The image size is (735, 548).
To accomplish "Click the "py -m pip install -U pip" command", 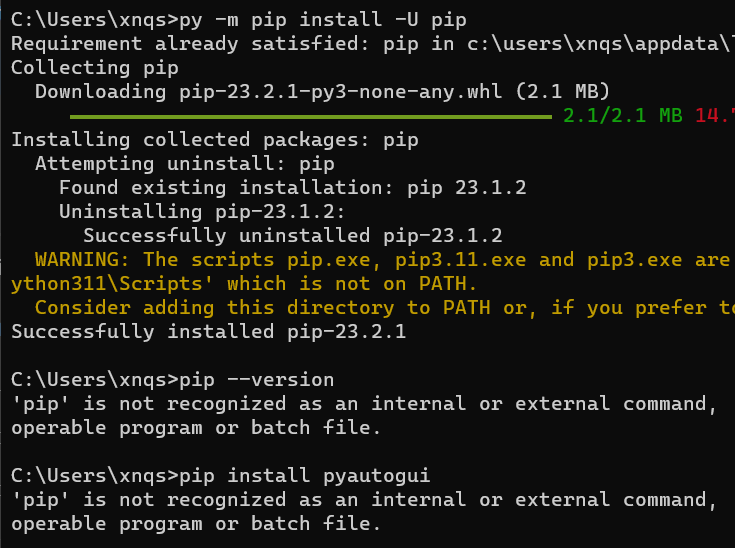I will coord(323,19).
